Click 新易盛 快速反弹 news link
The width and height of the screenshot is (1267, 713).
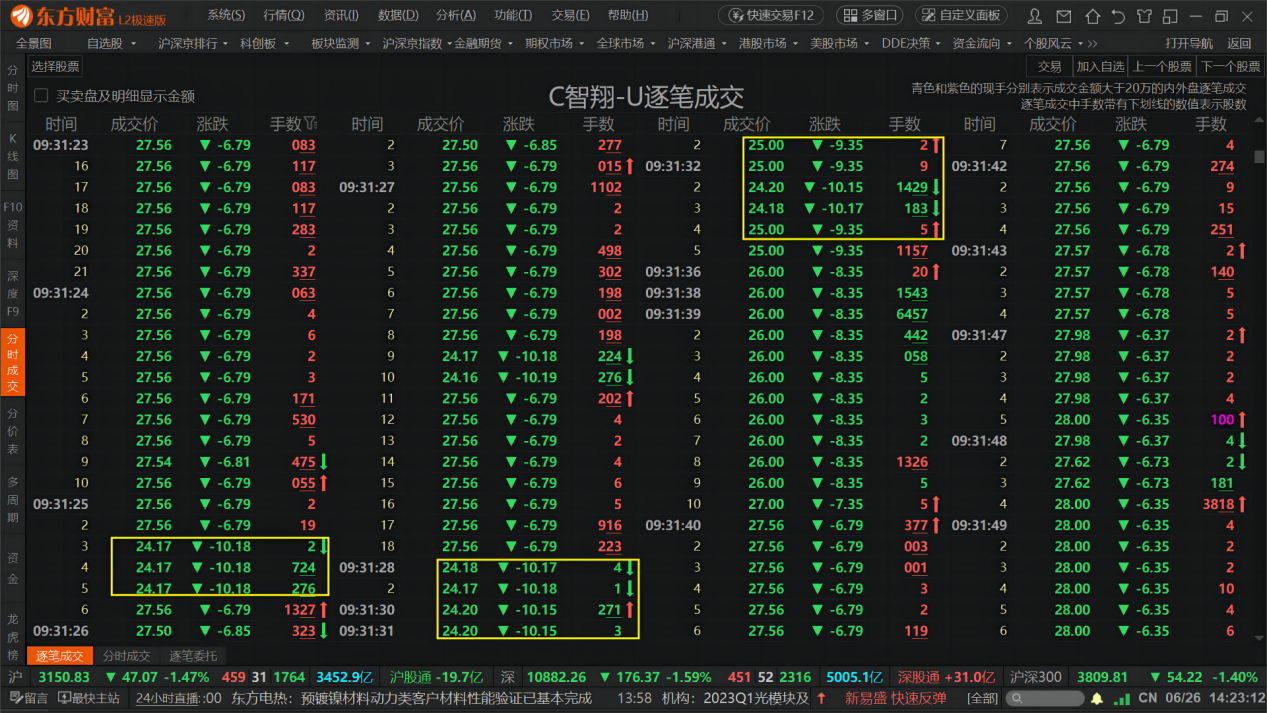(x=896, y=698)
